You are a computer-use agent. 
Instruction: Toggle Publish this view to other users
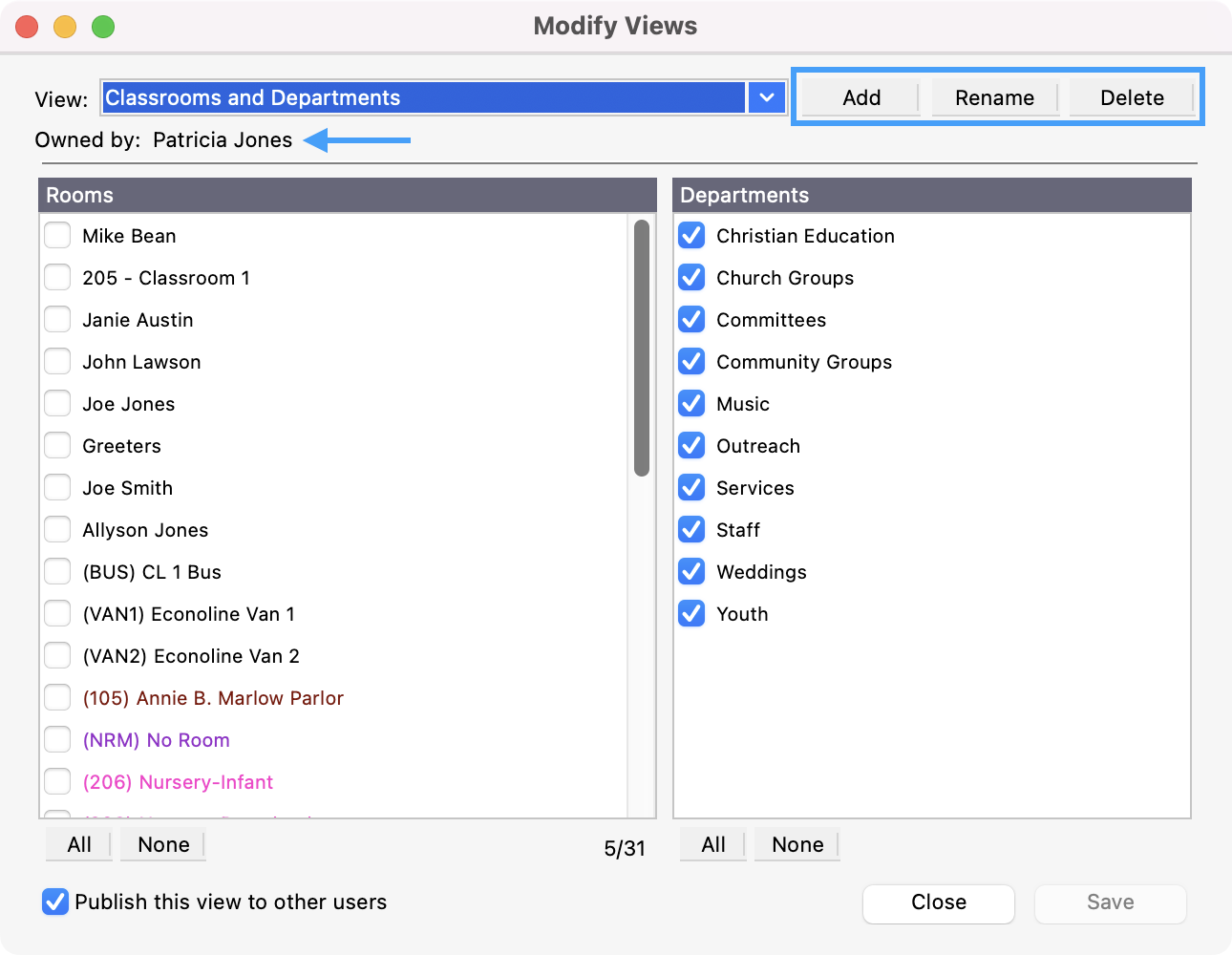click(x=55, y=902)
